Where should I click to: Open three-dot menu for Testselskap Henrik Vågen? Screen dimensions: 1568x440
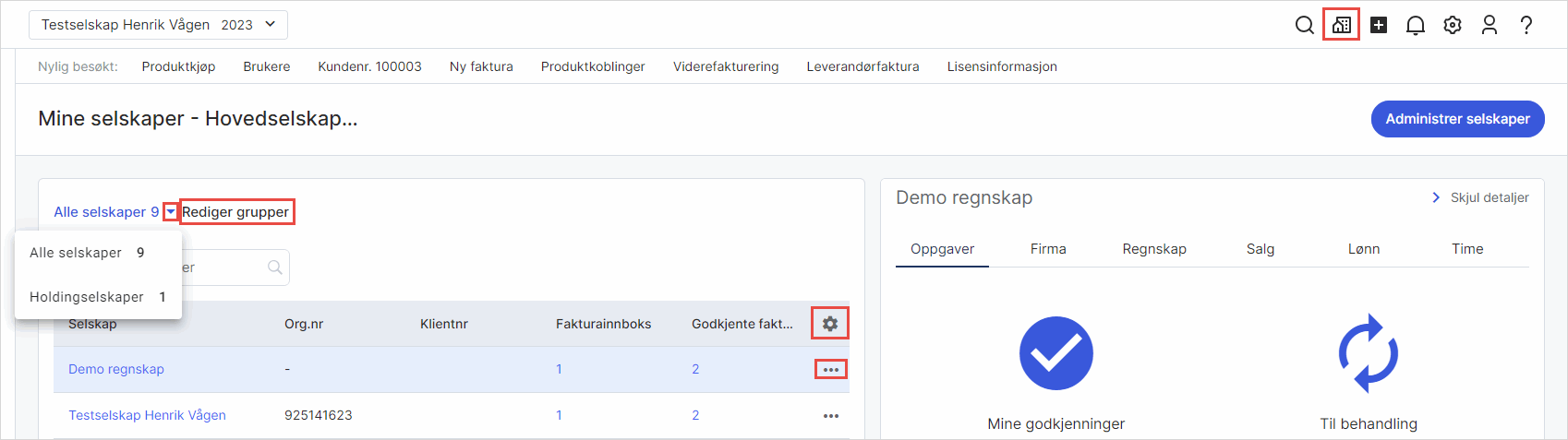pyautogui.click(x=830, y=416)
